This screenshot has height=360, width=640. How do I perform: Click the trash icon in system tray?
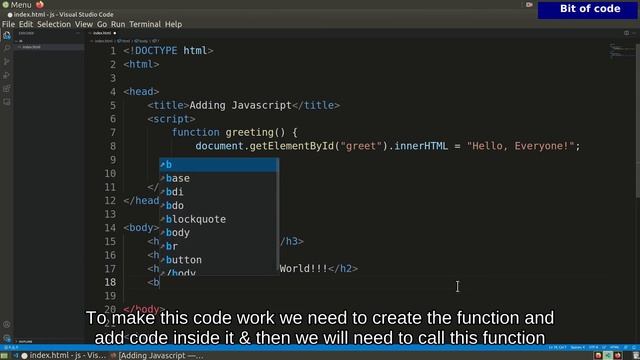(x=635, y=356)
